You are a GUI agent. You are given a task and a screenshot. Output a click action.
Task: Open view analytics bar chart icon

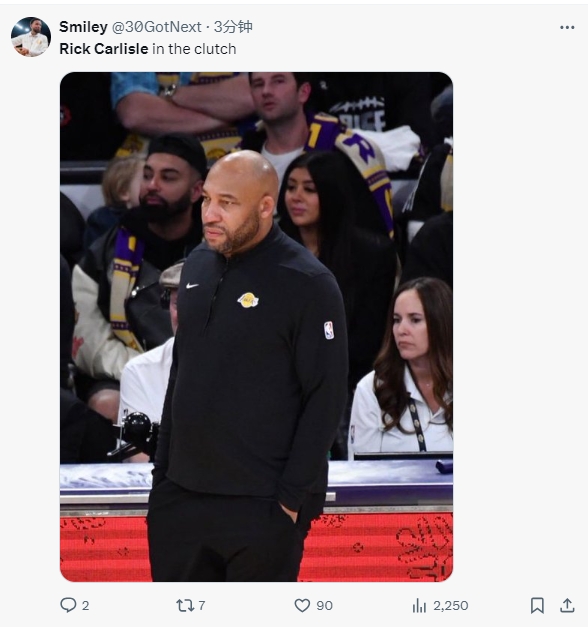[x=419, y=605]
